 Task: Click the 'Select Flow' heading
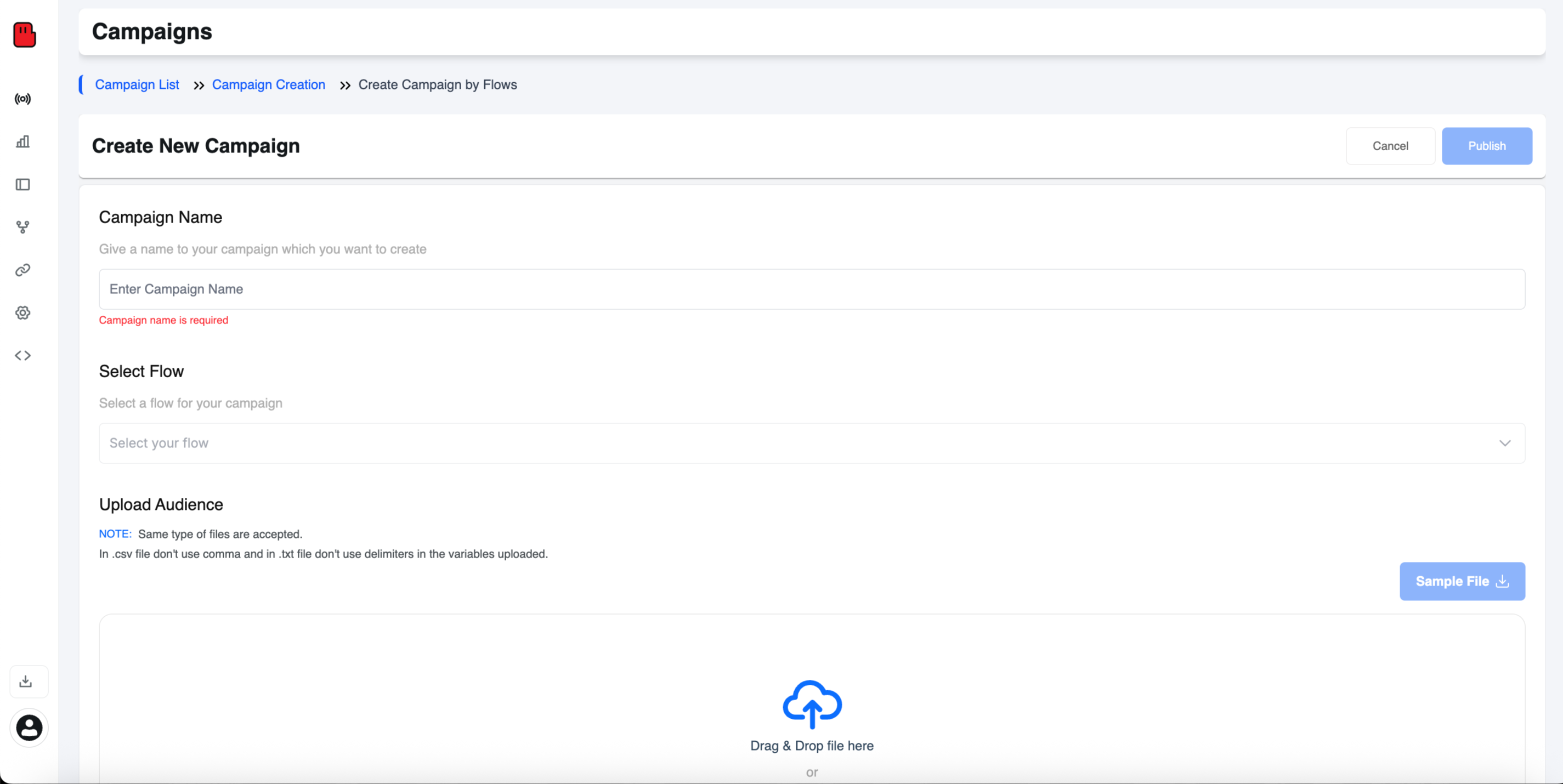point(141,371)
